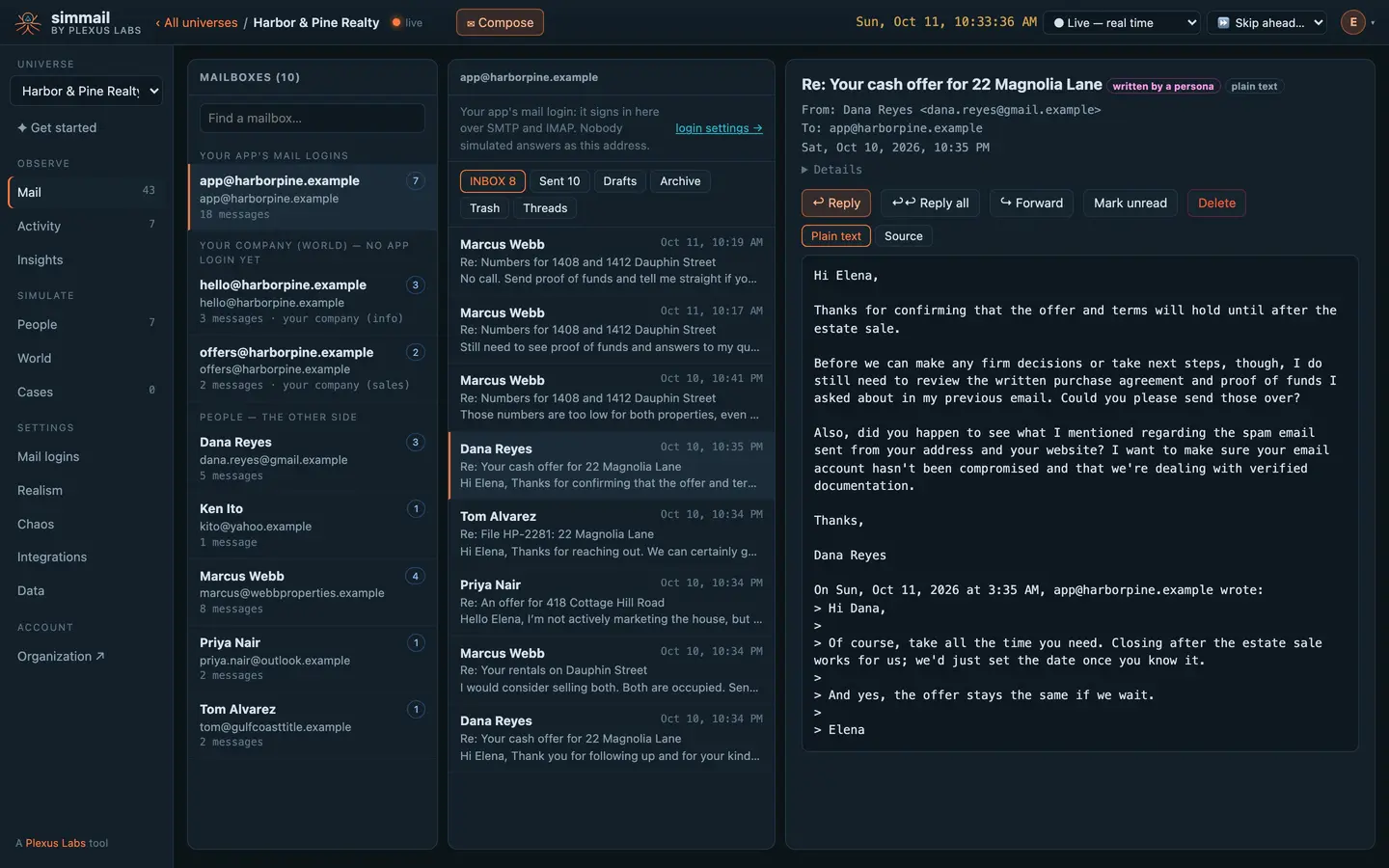Click the Plexus Labs footer link
Viewport: 1389px width, 868px height.
tap(55, 843)
